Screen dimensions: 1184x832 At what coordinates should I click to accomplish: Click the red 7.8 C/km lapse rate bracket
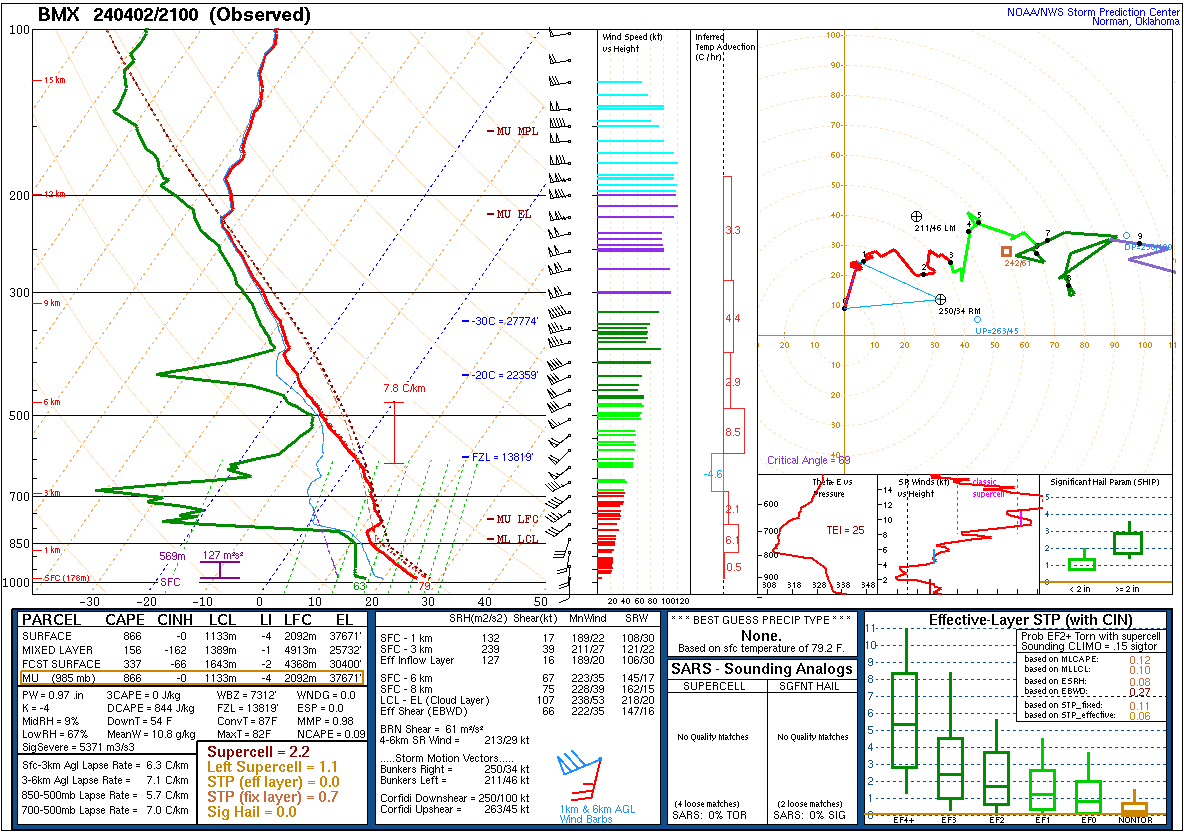click(x=394, y=433)
